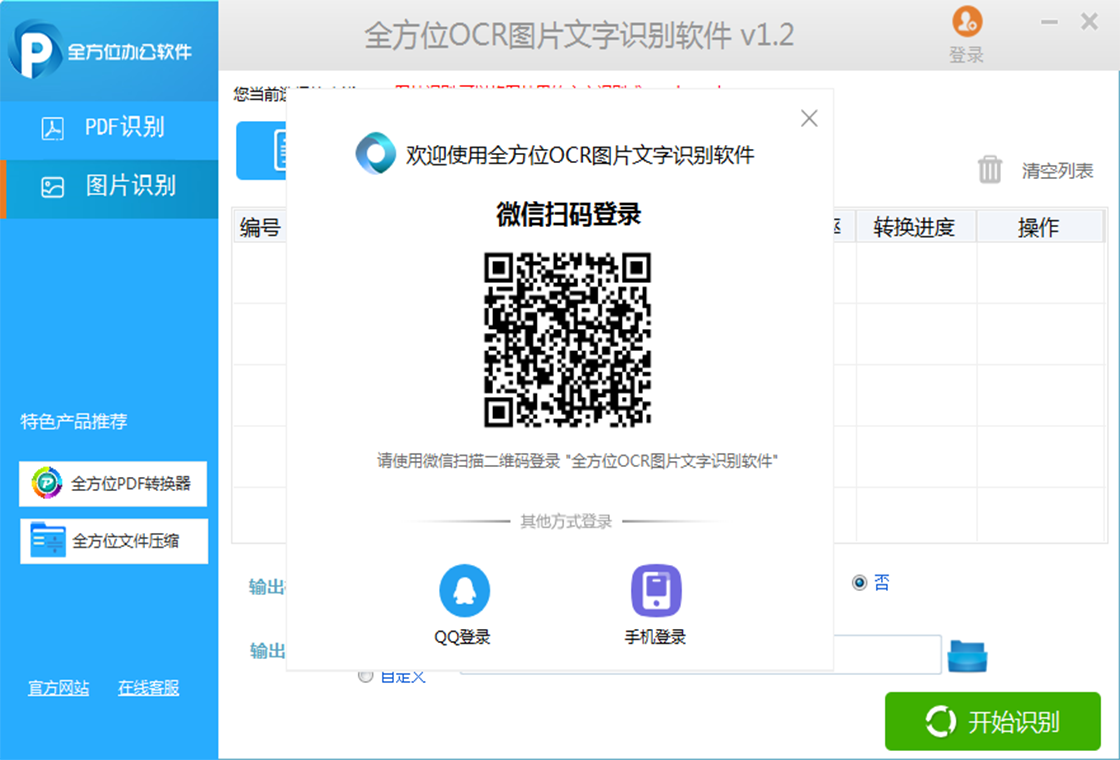Open 全方位文件压缩 product recommendation
Screen dimensions: 1120x760
(114, 541)
